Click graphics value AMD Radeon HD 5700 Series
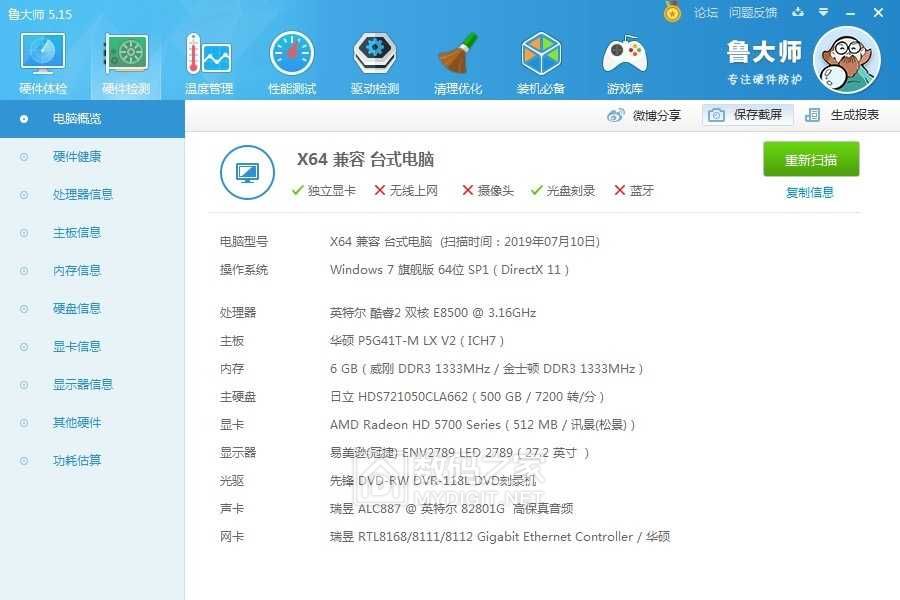Image resolution: width=900 pixels, height=600 pixels. point(482,425)
